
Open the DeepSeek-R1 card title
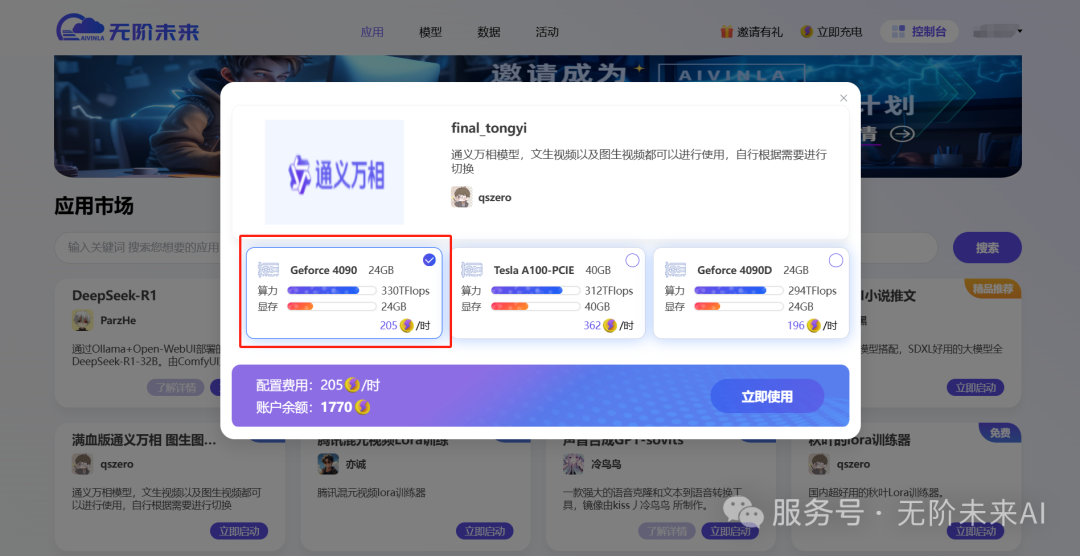click(x=114, y=296)
